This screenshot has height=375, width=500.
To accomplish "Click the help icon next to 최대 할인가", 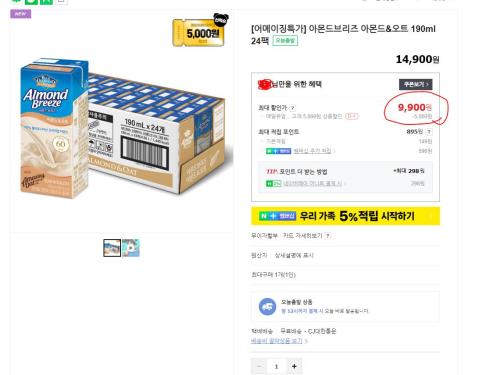I will pyautogui.click(x=292, y=108).
